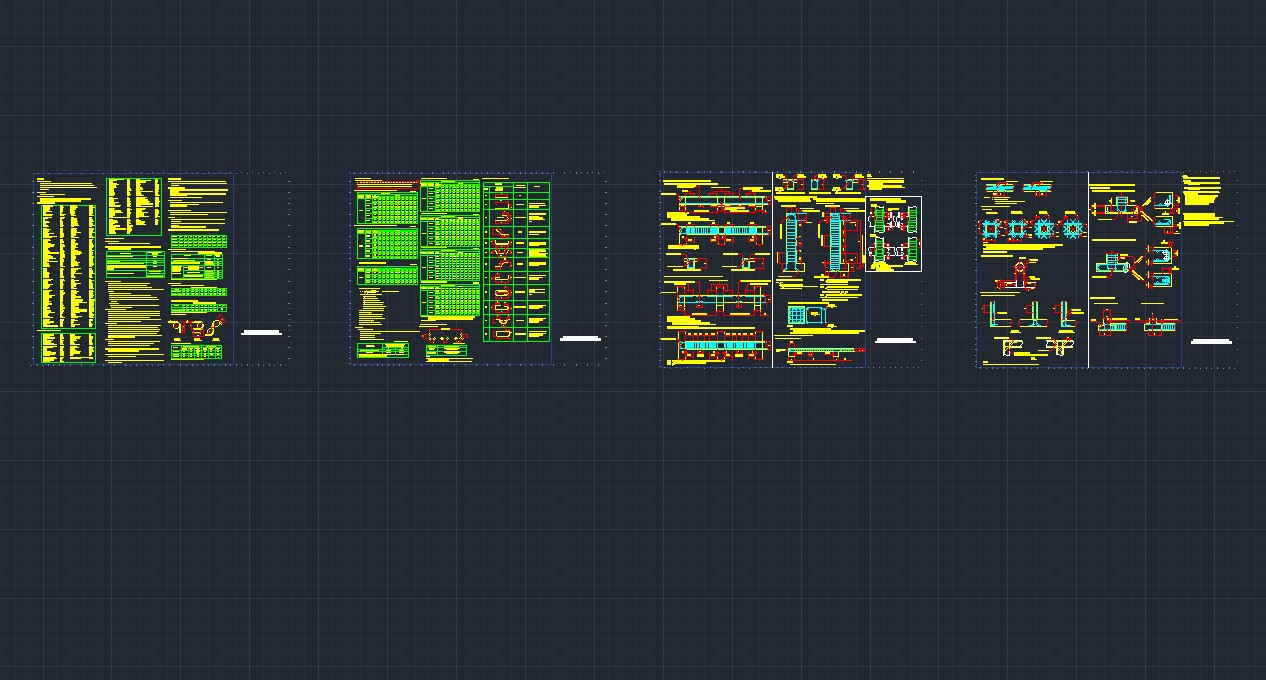This screenshot has width=1266, height=680.
Task: Click the red header bar atop the second sheet
Action: (386, 182)
